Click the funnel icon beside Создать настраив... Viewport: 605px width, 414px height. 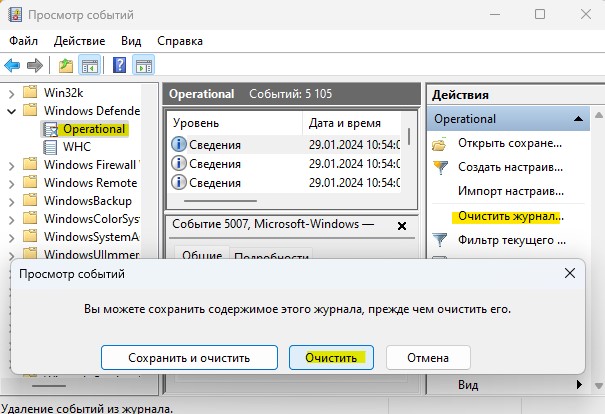click(440, 167)
